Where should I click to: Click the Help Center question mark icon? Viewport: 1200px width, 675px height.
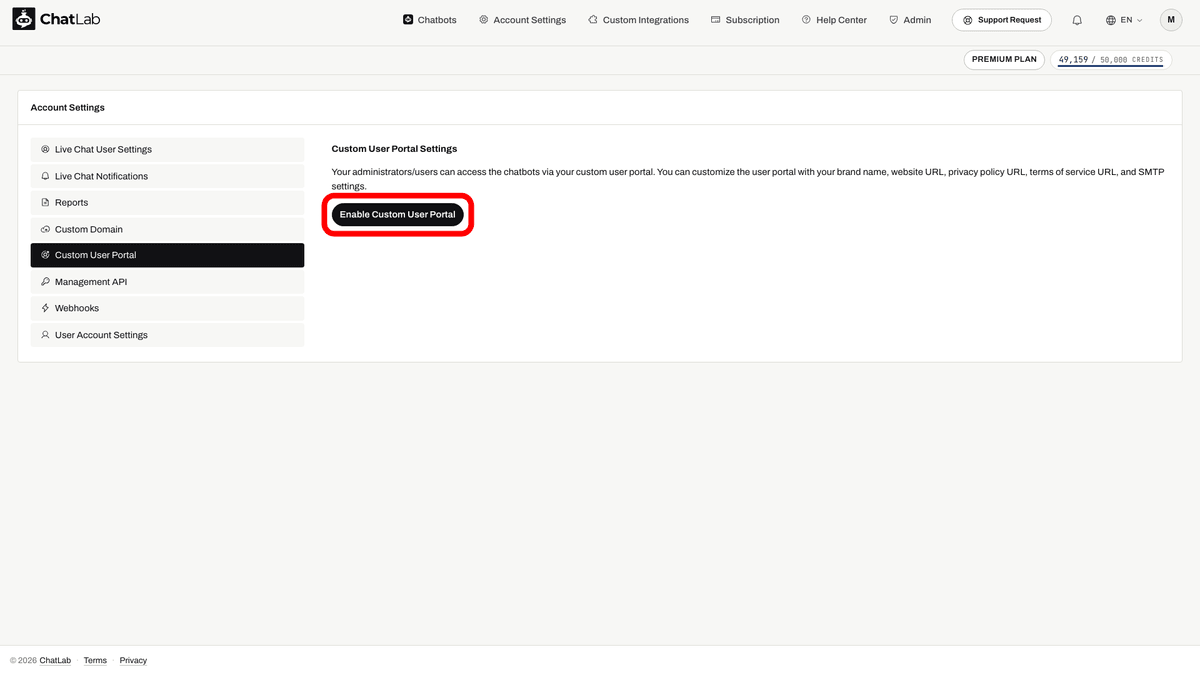(x=806, y=20)
